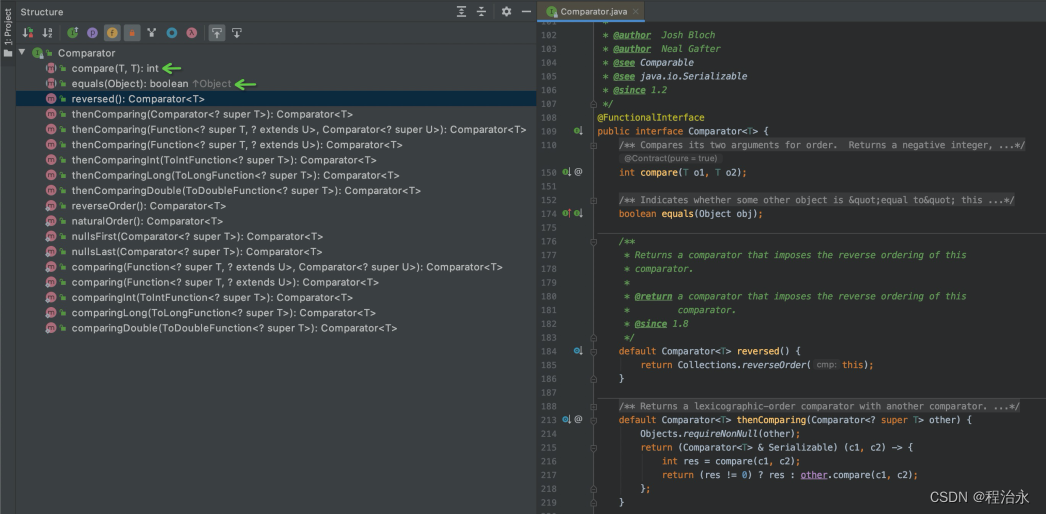
Task: Collapse thenComparing fold on line 213
Action: [x=593, y=419]
